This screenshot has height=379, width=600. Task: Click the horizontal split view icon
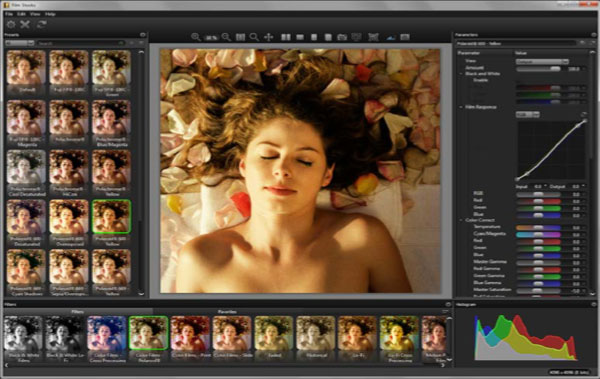pos(300,37)
